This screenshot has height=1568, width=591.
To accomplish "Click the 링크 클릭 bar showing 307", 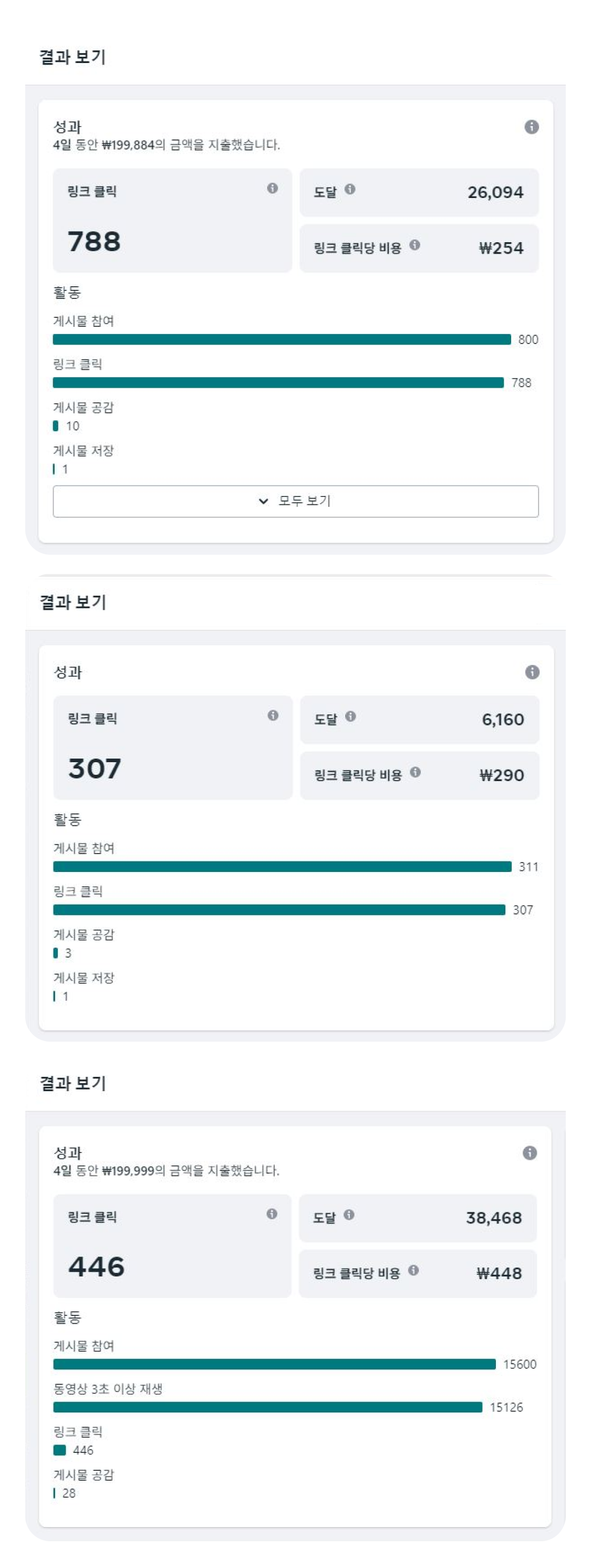I will click(x=279, y=910).
